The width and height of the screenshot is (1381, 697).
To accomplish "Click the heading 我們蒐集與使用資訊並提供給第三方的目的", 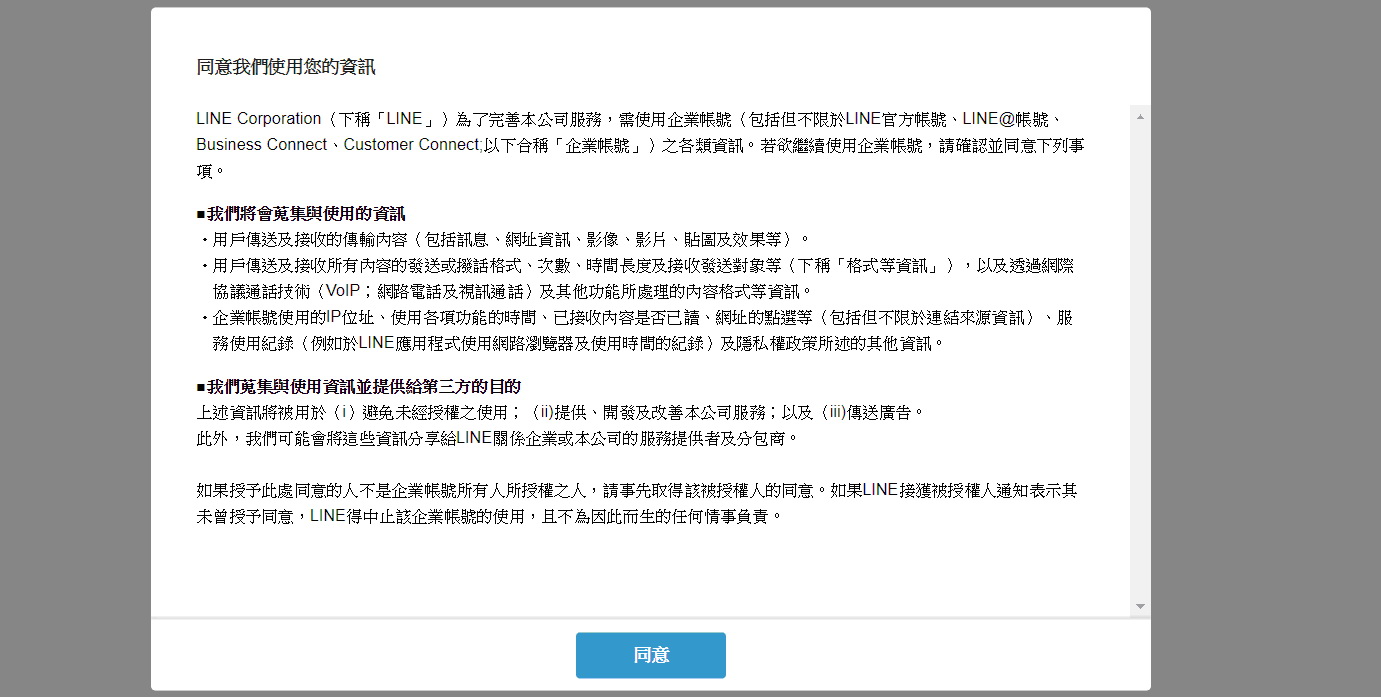I will point(359,386).
